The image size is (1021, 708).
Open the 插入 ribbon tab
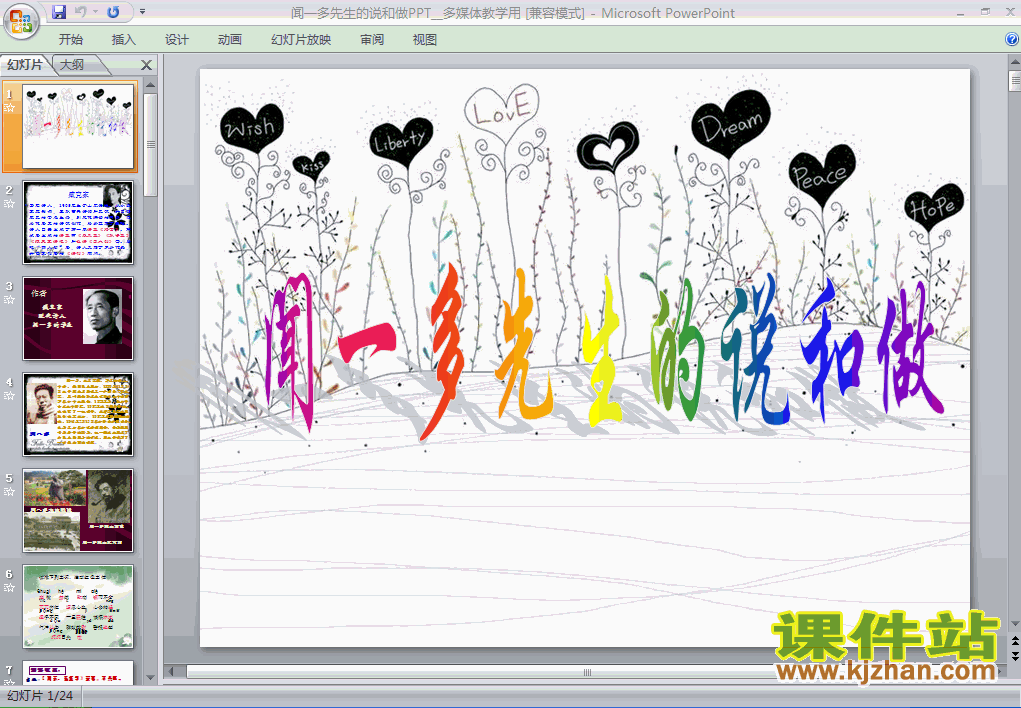tap(124, 40)
